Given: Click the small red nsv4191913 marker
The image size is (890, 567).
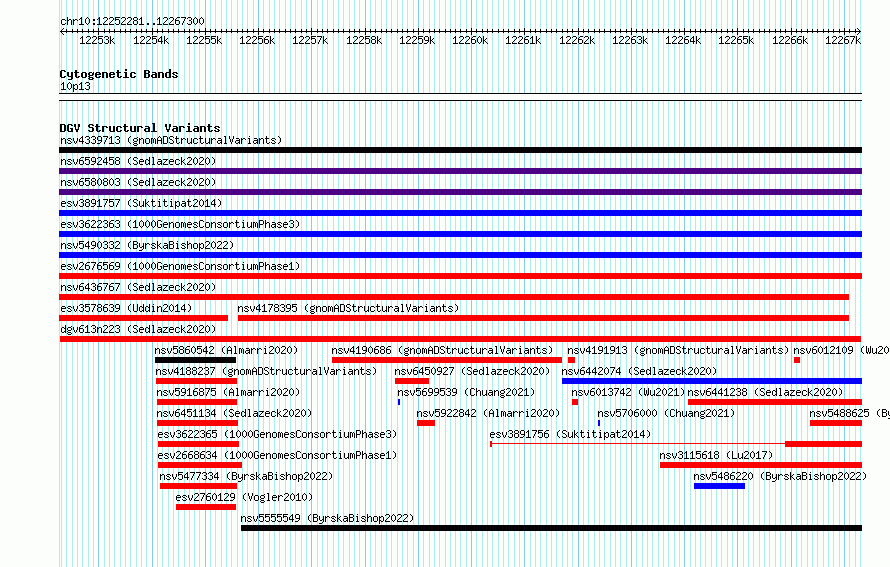Looking at the screenshot, I should tap(572, 360).
